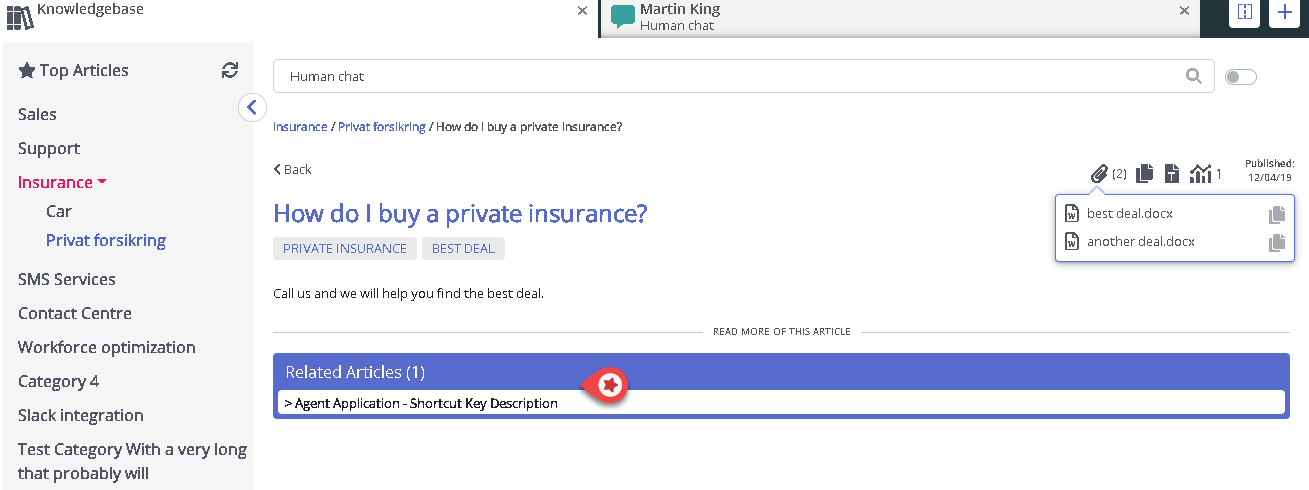The image size is (1309, 490).
Task: Copy the best deal.docx attachment
Action: (1276, 214)
